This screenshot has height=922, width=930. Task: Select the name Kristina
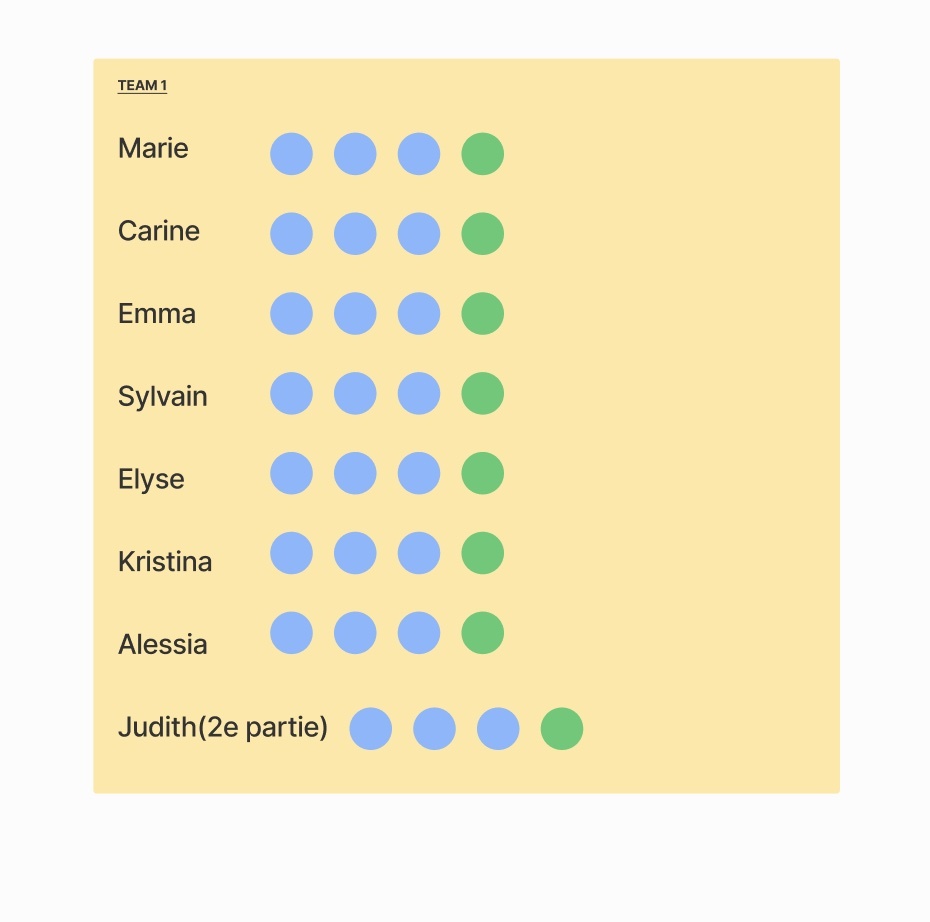pos(165,562)
